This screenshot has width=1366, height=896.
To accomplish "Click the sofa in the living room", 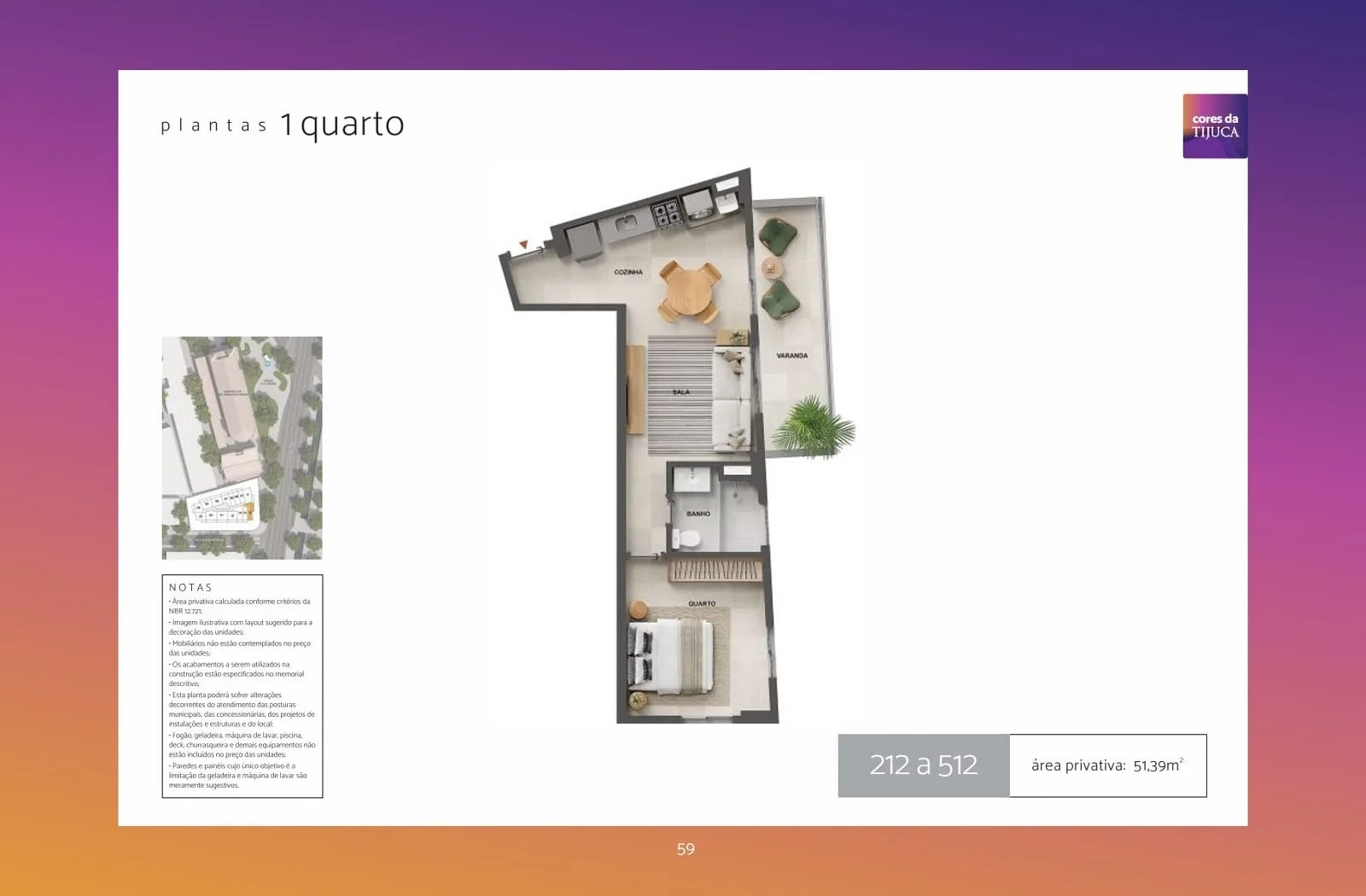I will 733,399.
